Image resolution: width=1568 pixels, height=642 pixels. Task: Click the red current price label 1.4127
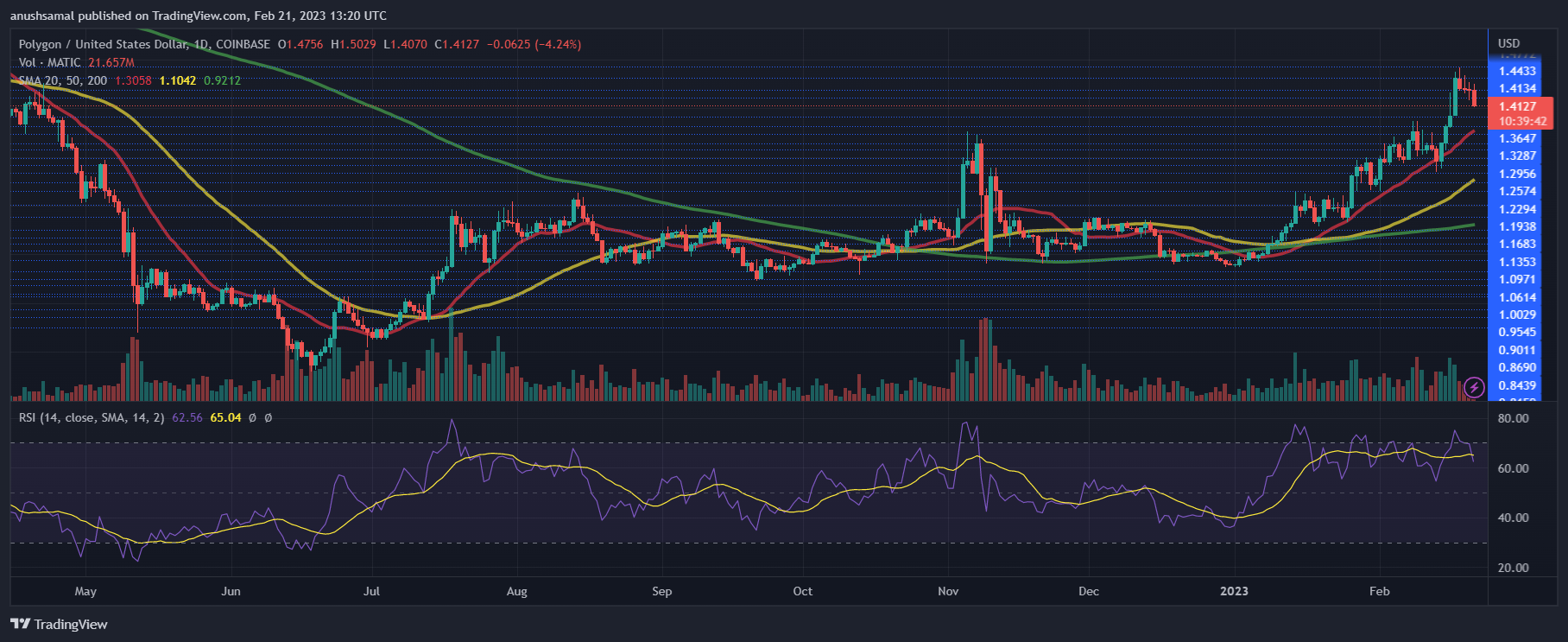1518,107
